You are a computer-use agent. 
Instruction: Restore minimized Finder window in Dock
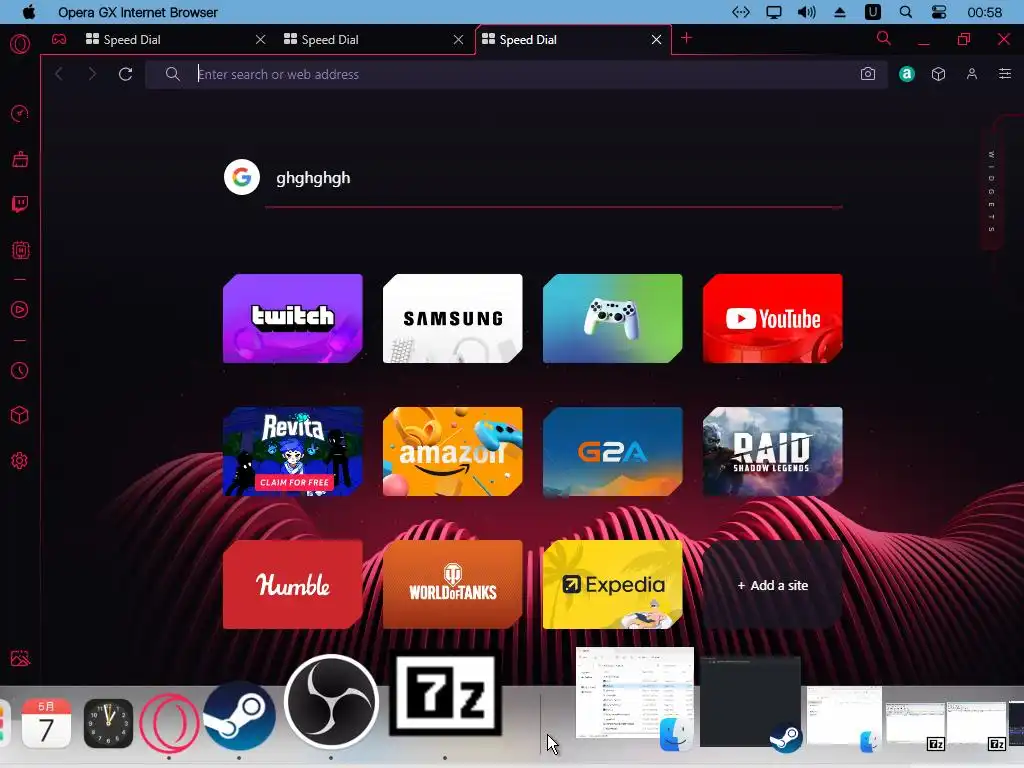[x=634, y=694]
